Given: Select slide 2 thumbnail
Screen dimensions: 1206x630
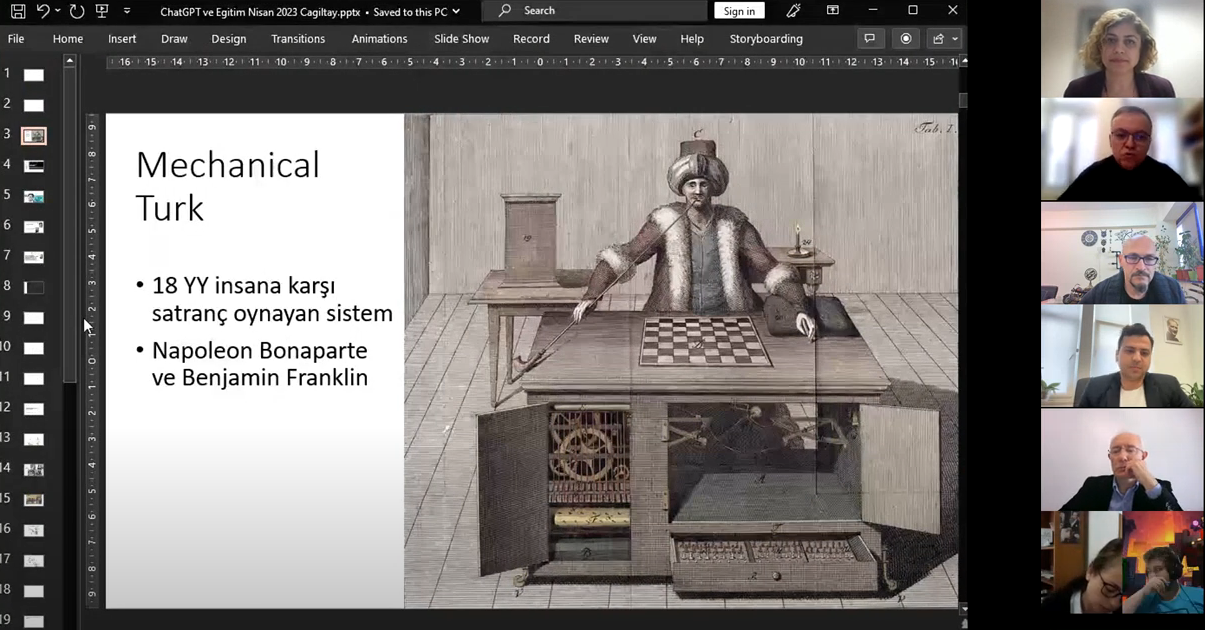Looking at the screenshot, I should (34, 105).
